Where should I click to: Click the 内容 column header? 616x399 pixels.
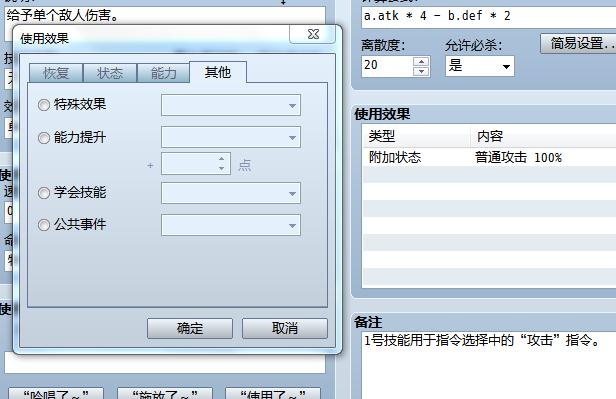click(544, 136)
